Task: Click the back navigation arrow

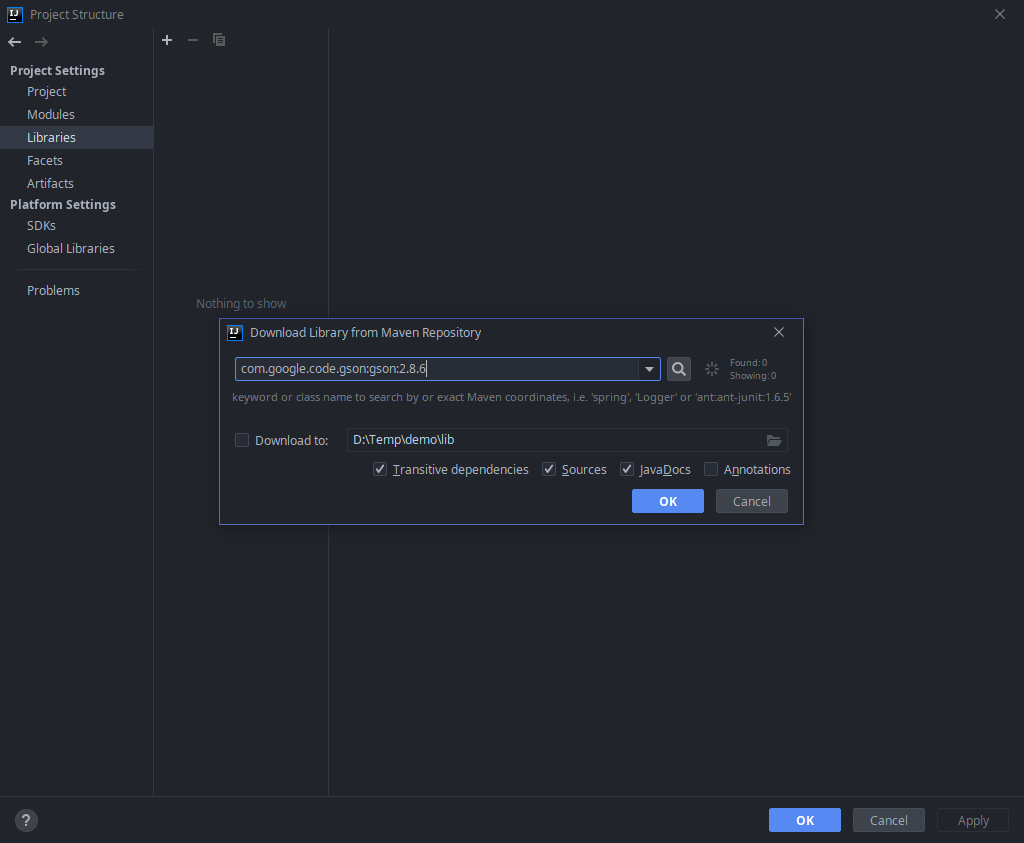Action: click(x=15, y=42)
